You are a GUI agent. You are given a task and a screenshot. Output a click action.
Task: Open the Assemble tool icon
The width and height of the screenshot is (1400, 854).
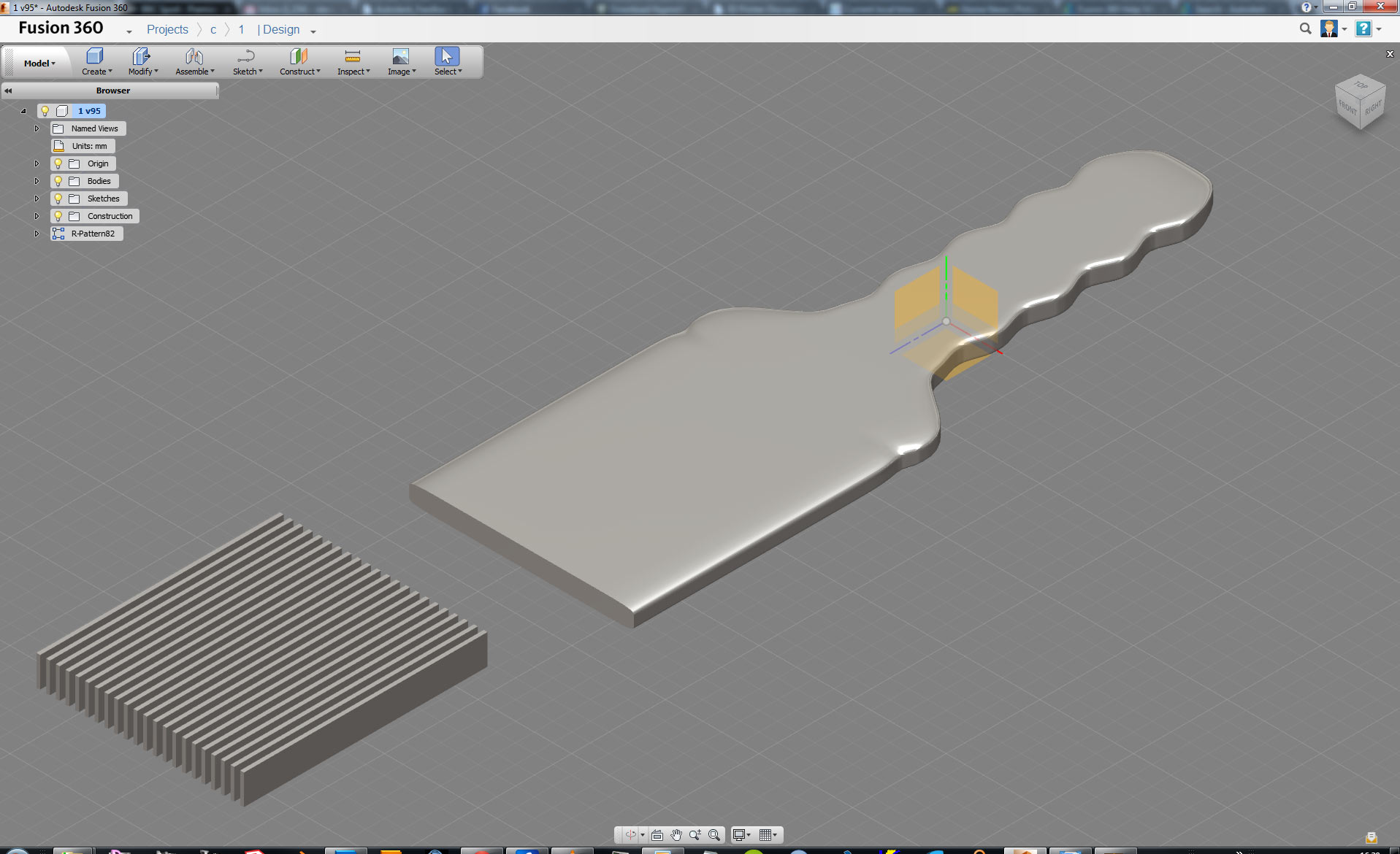point(194,56)
